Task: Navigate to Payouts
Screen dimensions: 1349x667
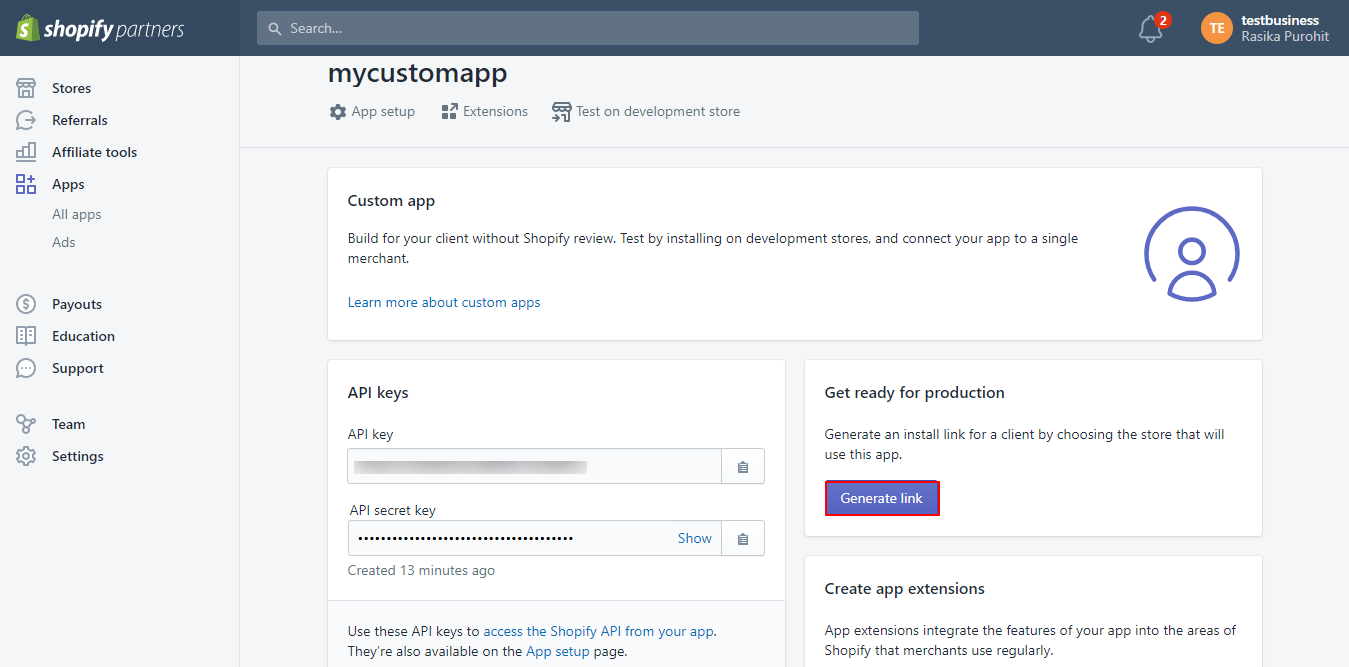Action: coord(77,304)
